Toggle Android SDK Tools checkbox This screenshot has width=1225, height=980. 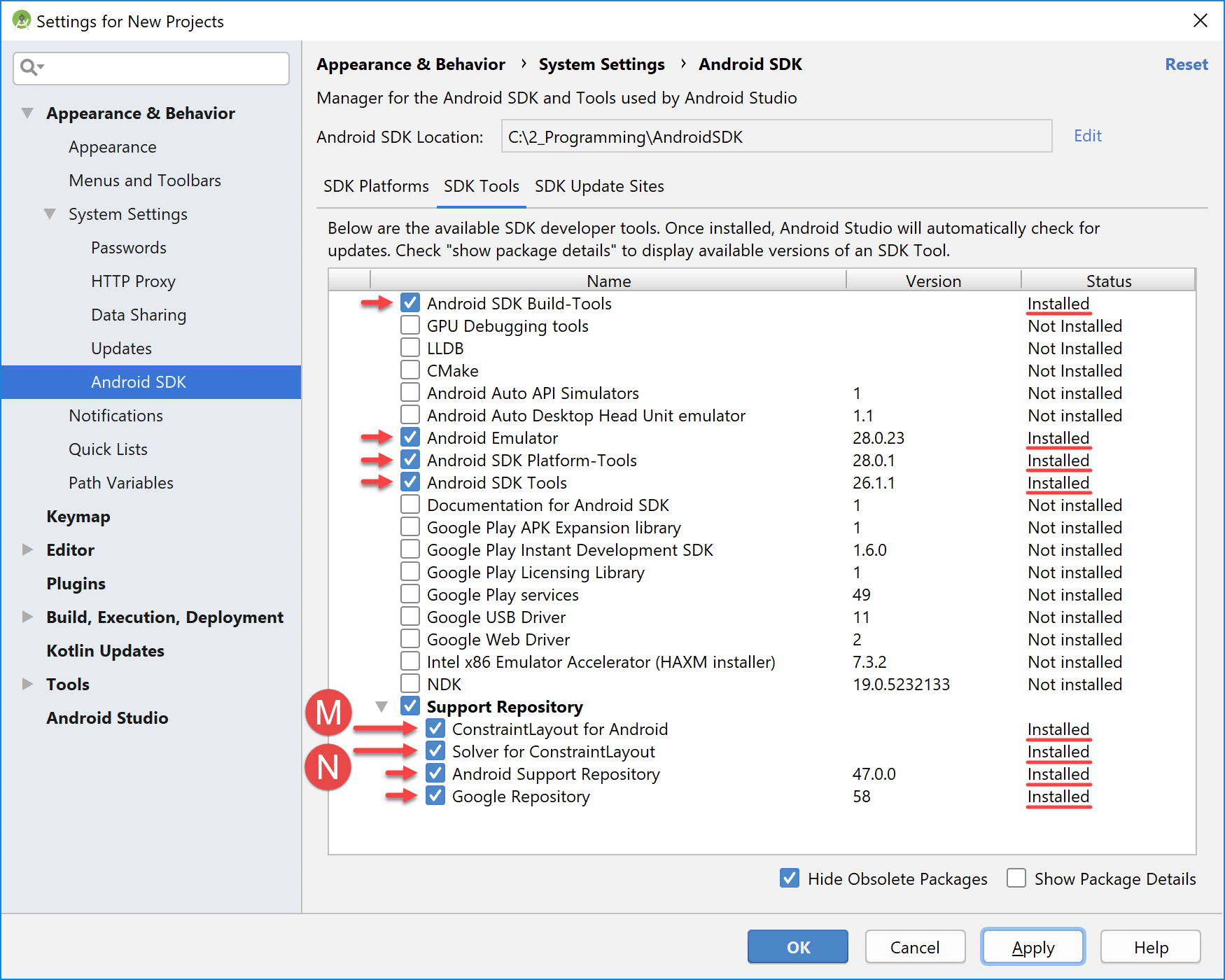410,482
